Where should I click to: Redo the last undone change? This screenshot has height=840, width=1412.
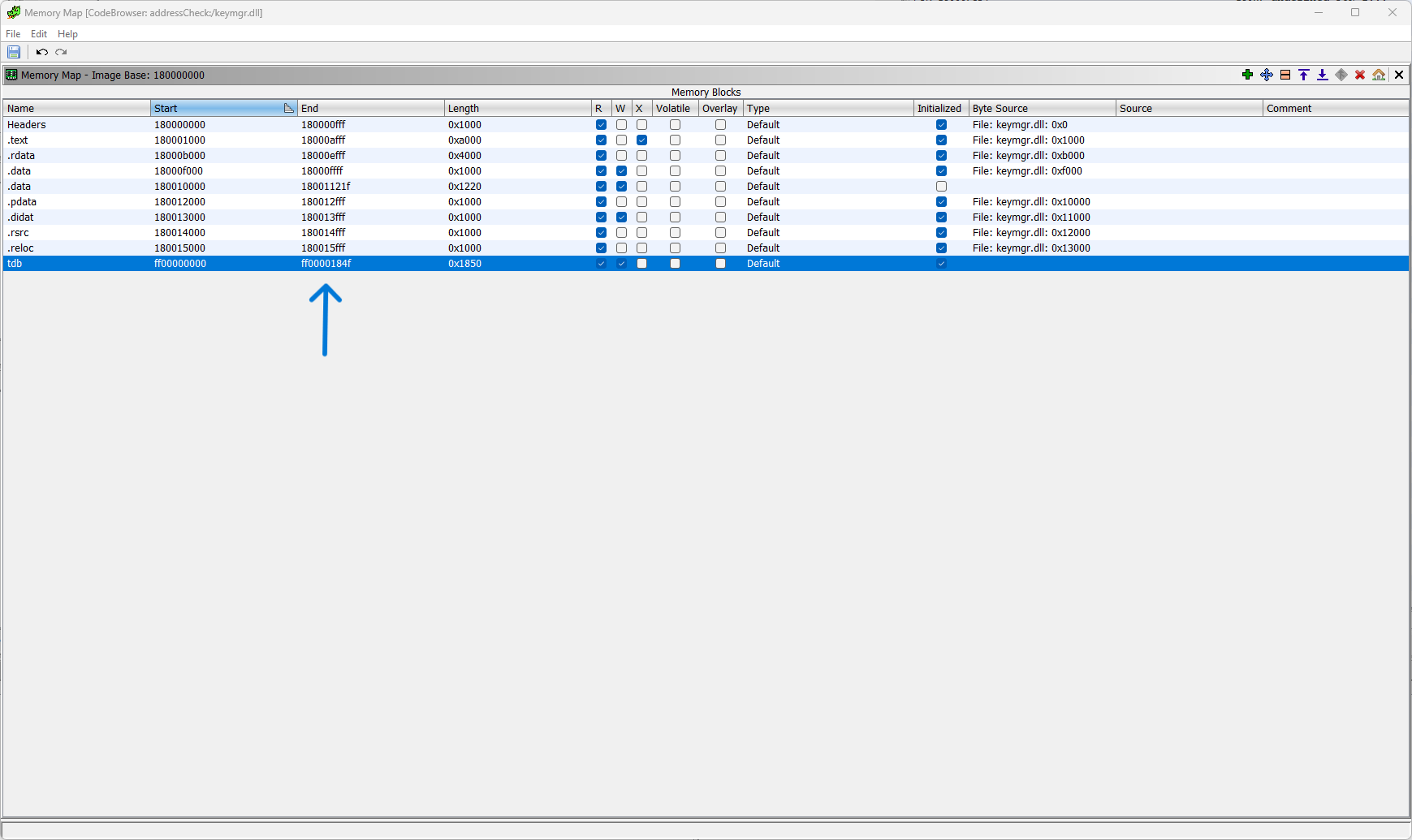pyautogui.click(x=61, y=52)
